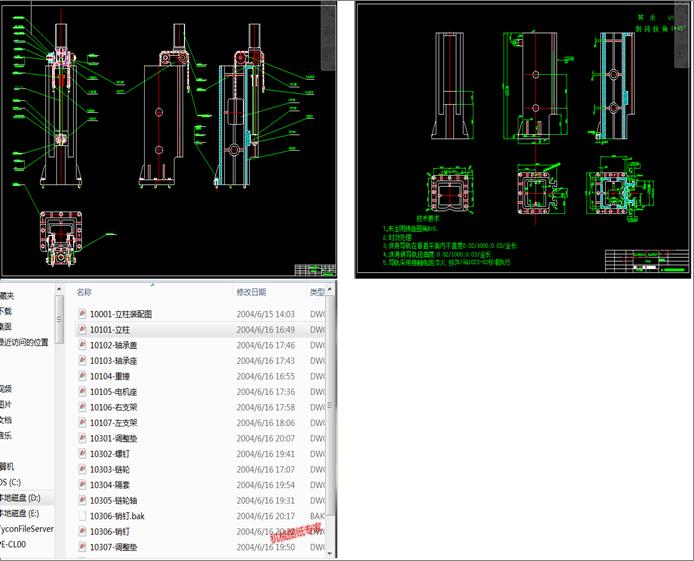Select the 10101-立柱 DWG file

click(x=124, y=329)
